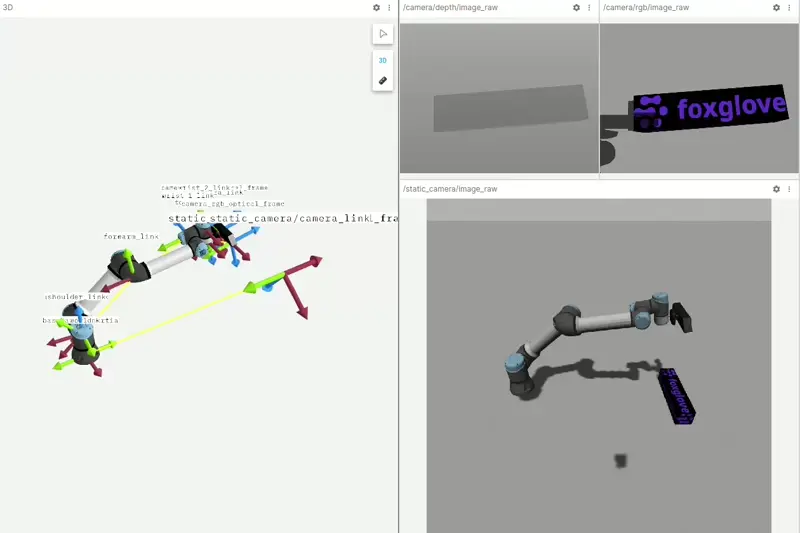Viewport: 800px width, 533px height.
Task: Click the /camera/depth/image_raw panel title
Action: click(x=450, y=7)
